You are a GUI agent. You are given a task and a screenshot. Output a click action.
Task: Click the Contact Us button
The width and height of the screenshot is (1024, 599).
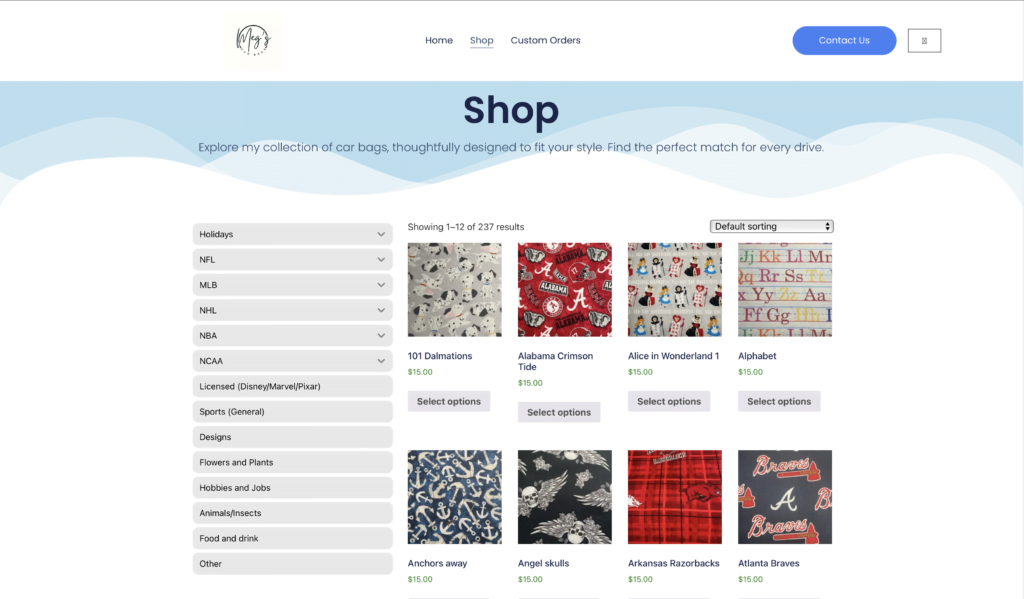[844, 40]
